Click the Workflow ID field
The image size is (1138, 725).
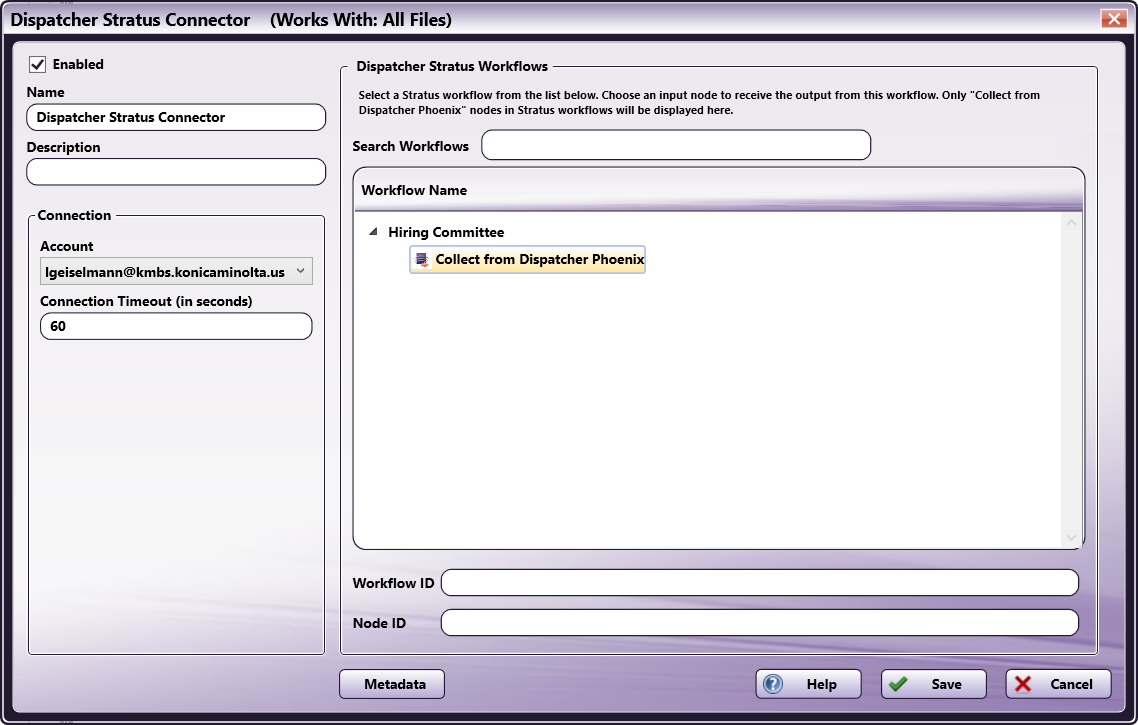pos(760,583)
